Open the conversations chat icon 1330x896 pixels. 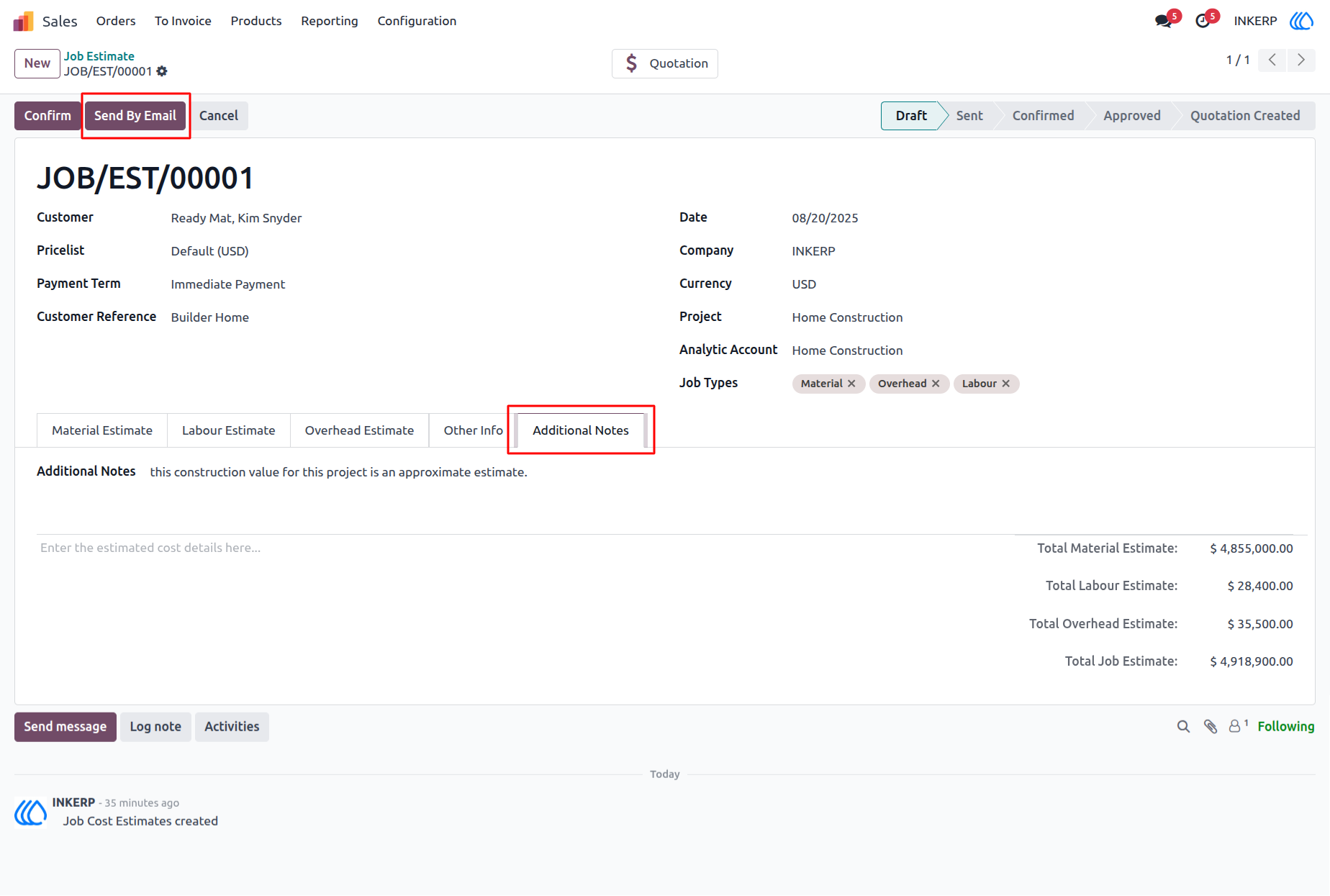tap(1164, 21)
